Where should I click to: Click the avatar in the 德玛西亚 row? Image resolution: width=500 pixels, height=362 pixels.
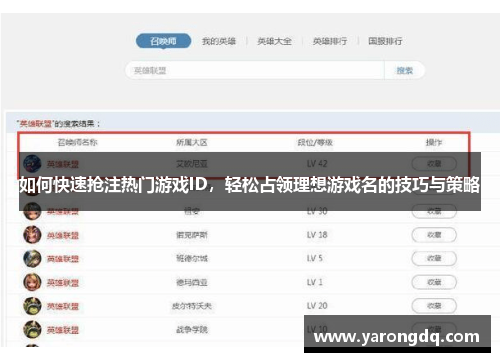point(32,282)
